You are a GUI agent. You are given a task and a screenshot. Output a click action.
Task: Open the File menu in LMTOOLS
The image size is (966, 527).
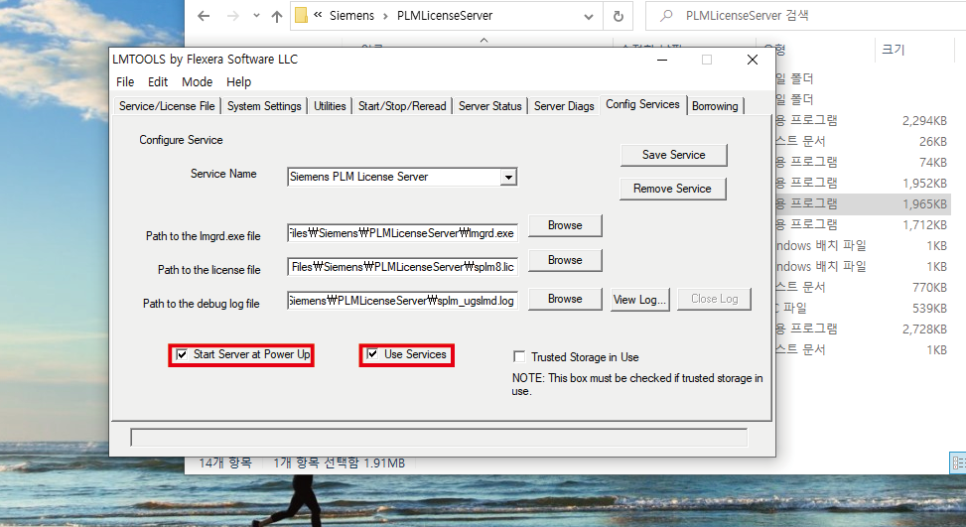click(x=125, y=82)
